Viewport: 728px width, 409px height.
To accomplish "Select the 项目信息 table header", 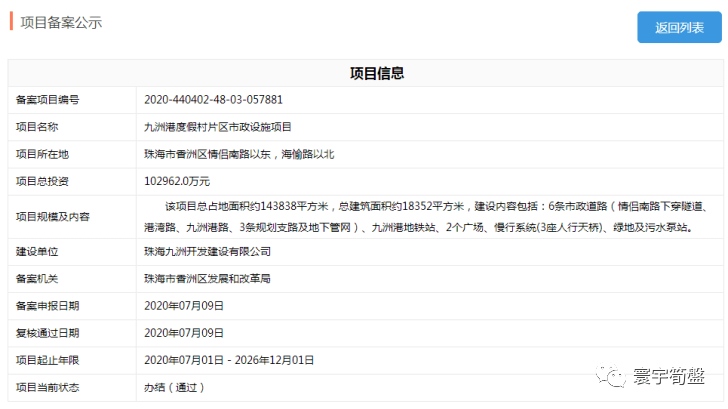I will tap(377, 73).
